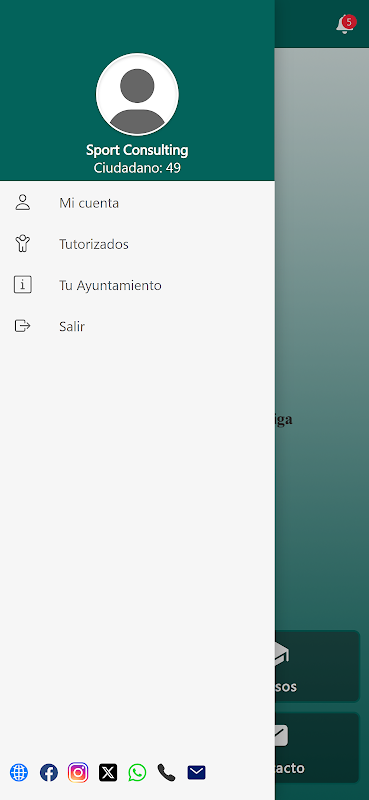This screenshot has height=800, width=369.
Task: Click the profile avatar picture
Action: point(137,94)
